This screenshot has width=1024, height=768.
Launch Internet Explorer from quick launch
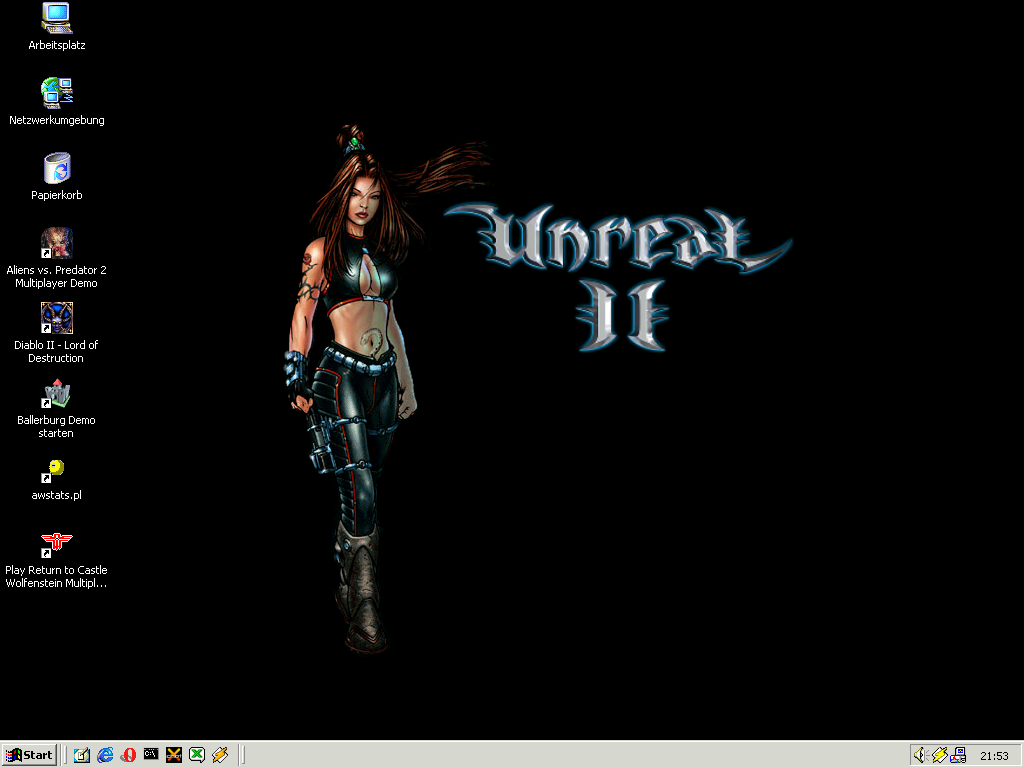[x=105, y=755]
